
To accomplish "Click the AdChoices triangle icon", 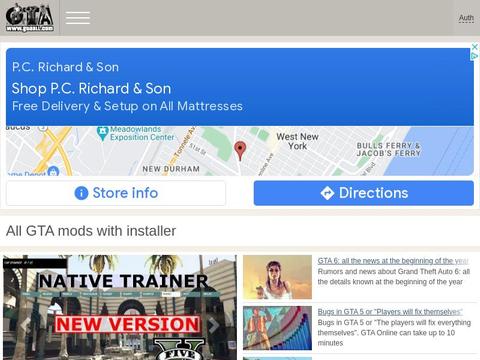I will tap(474, 56).
